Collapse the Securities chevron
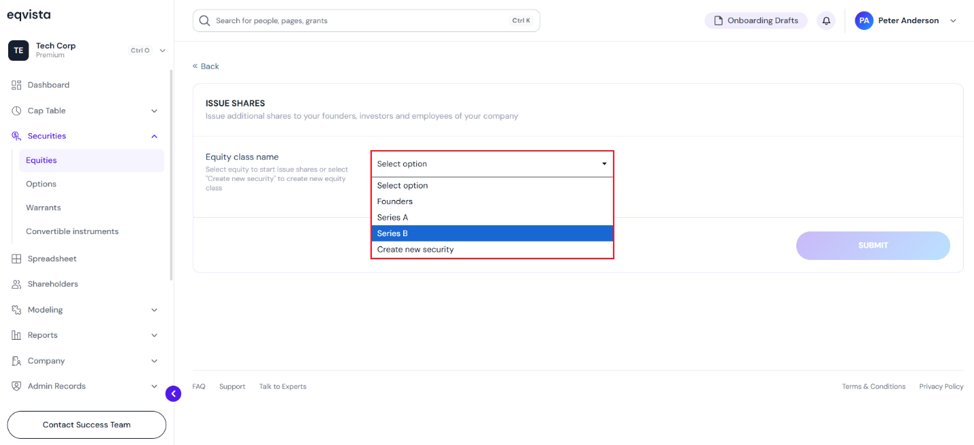 (x=155, y=136)
